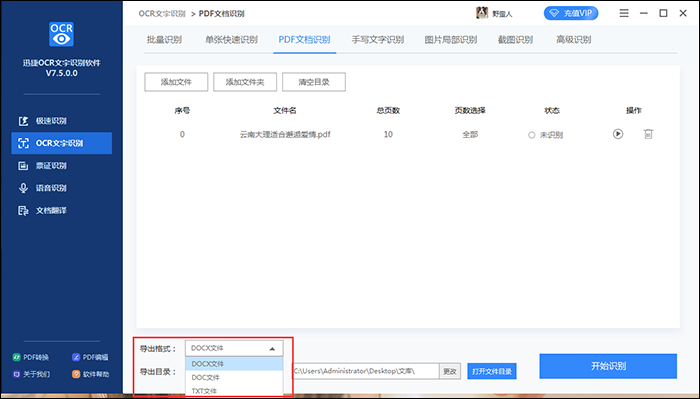Choose TXT文件 from the dropdown list
Viewport: 700px width, 399px height.
[x=234, y=391]
